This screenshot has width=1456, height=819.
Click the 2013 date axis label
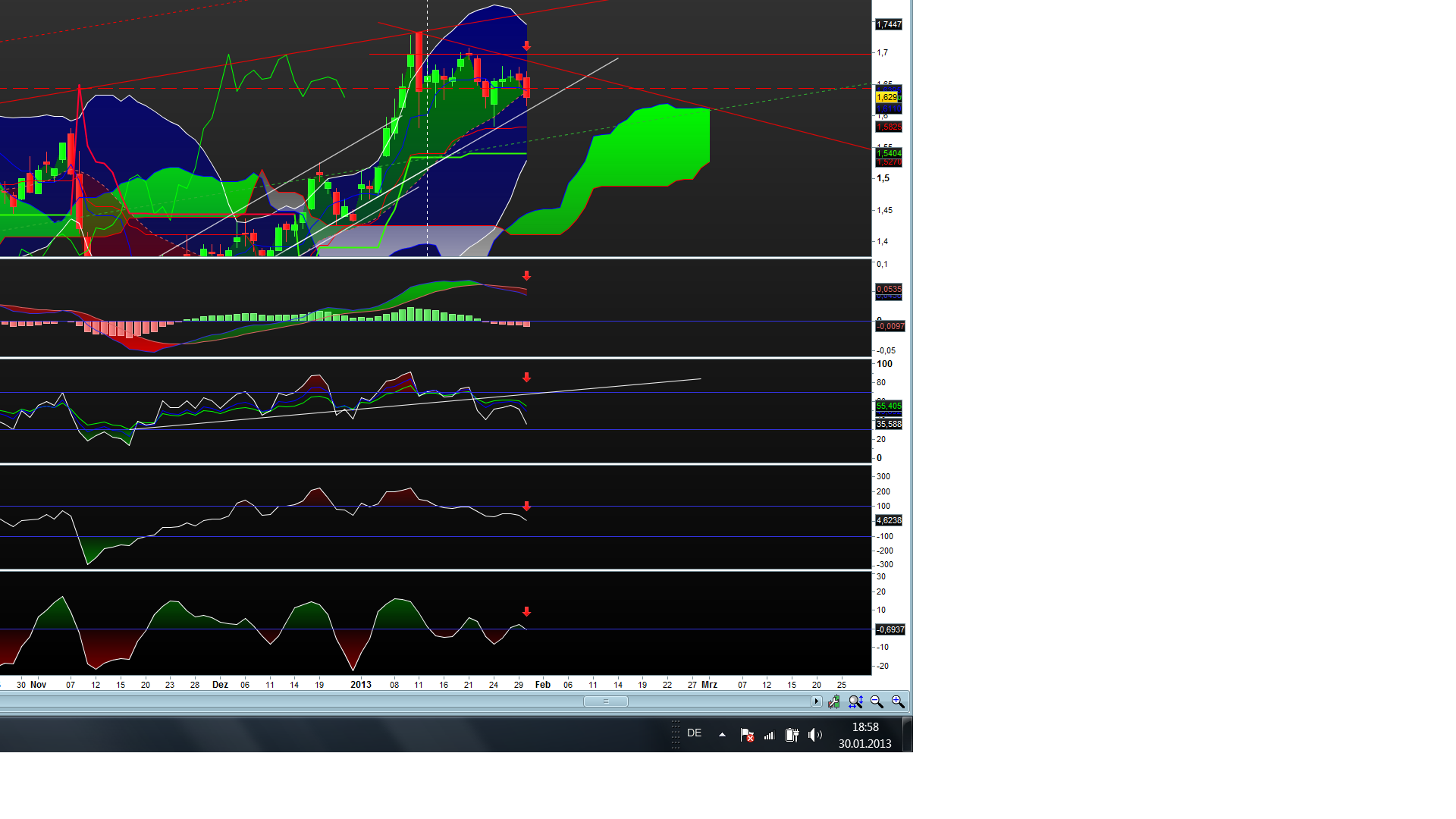tap(361, 685)
